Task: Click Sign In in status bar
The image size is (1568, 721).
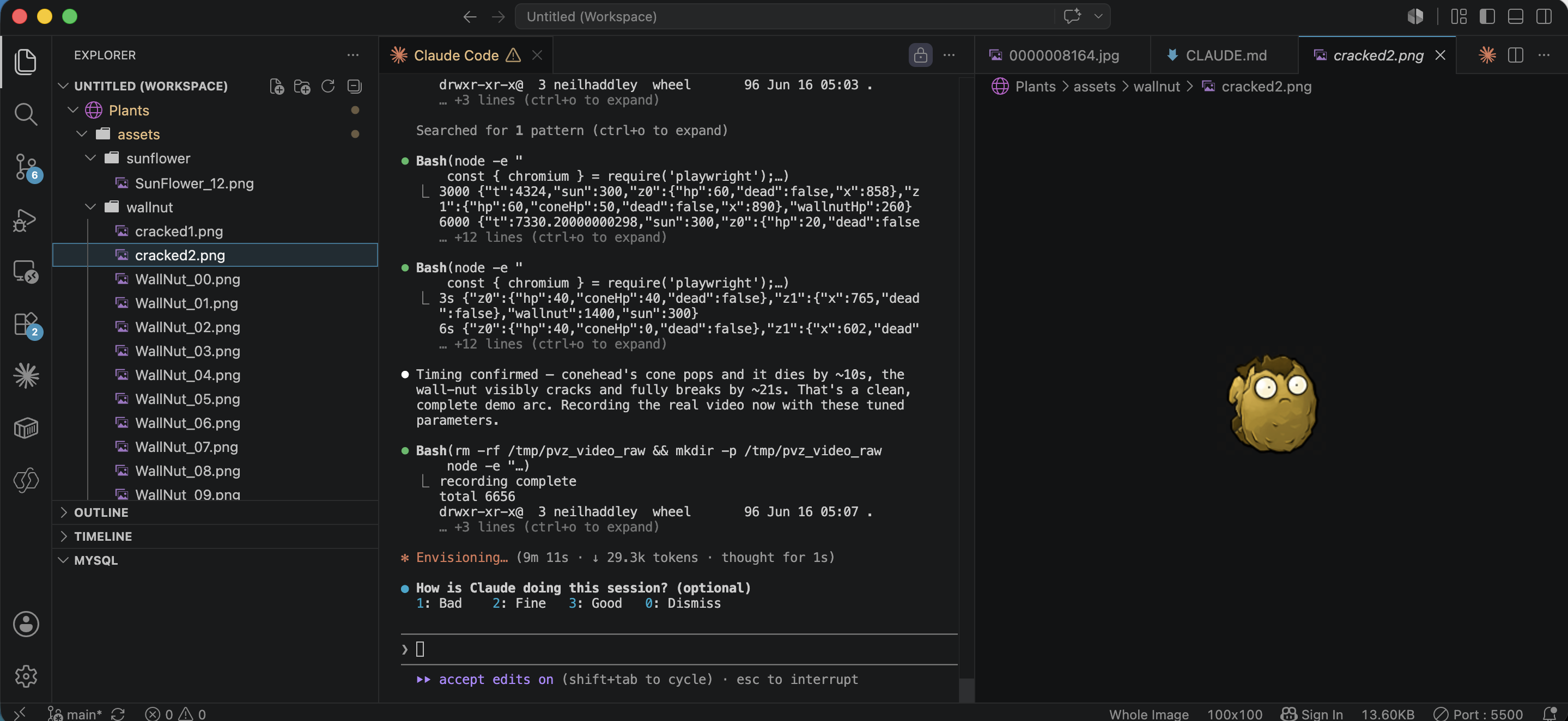Action: pos(1312,714)
